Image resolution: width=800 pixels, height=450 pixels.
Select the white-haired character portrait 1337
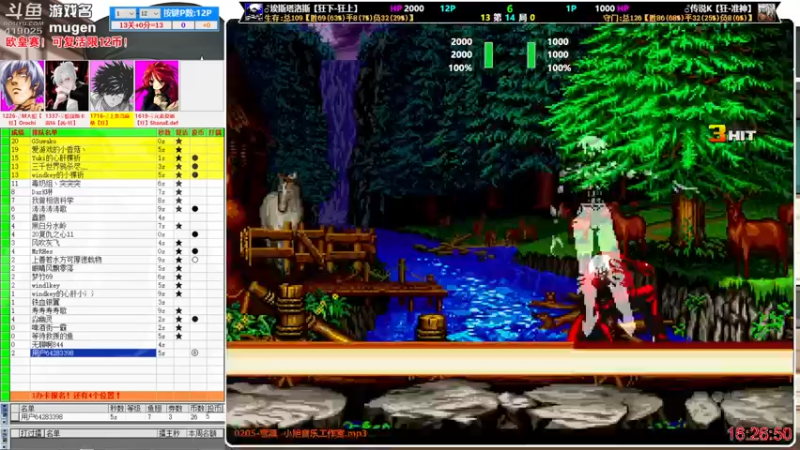pyautogui.click(x=67, y=86)
